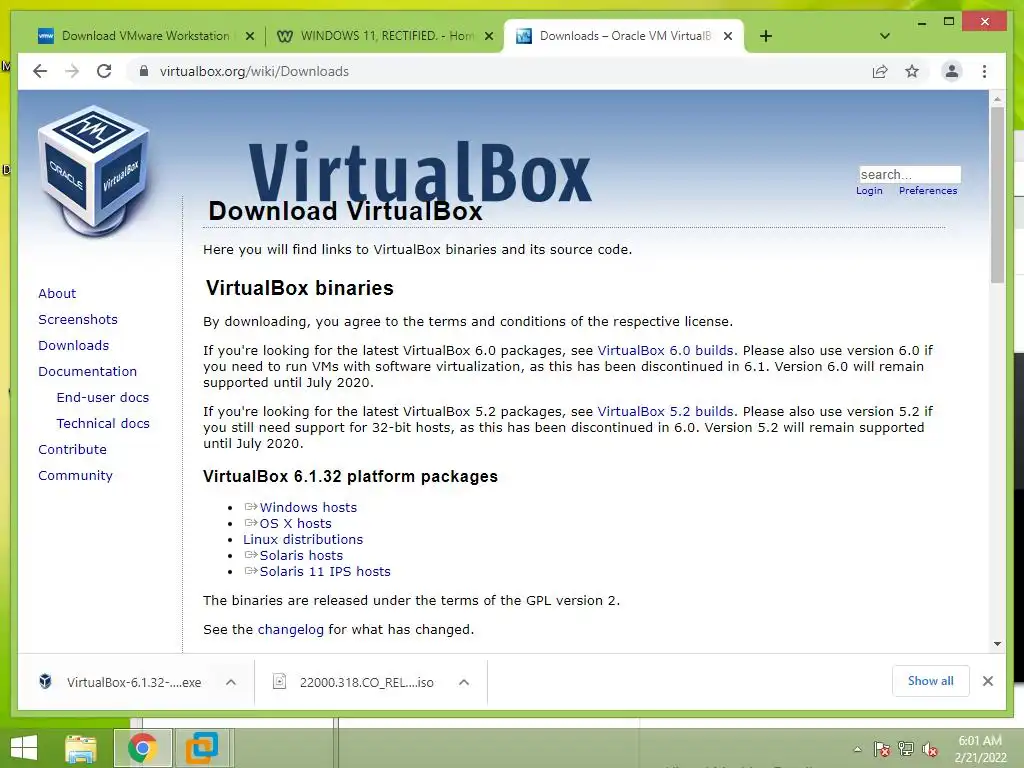The height and width of the screenshot is (768, 1024).
Task: Share this page using share icon
Action: tap(880, 71)
